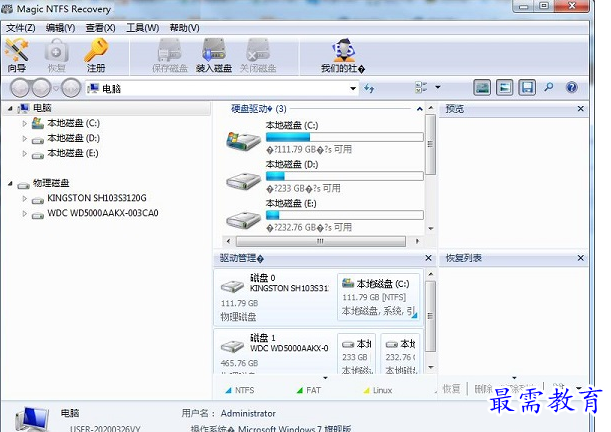Screen dimensions: 611x432
Task: Click the 233 GB partition block
Action: (x=356, y=354)
